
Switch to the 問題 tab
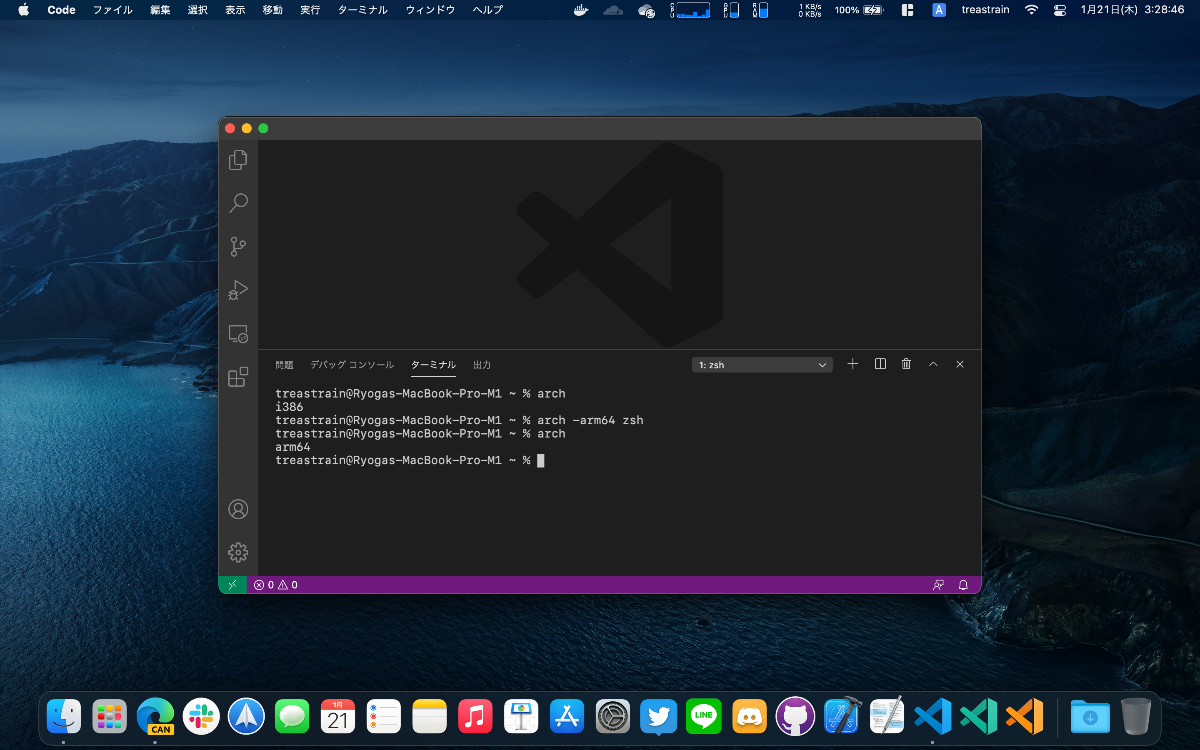point(285,365)
